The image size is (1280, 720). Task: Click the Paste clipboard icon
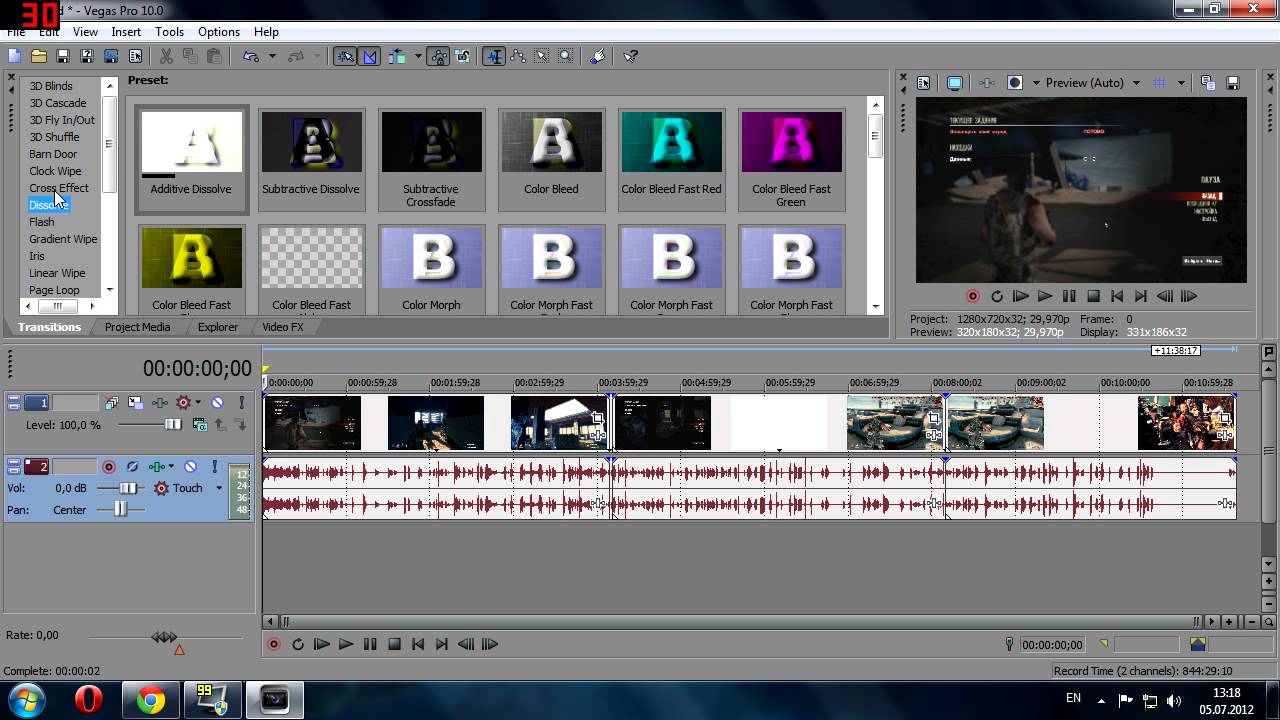[214, 57]
